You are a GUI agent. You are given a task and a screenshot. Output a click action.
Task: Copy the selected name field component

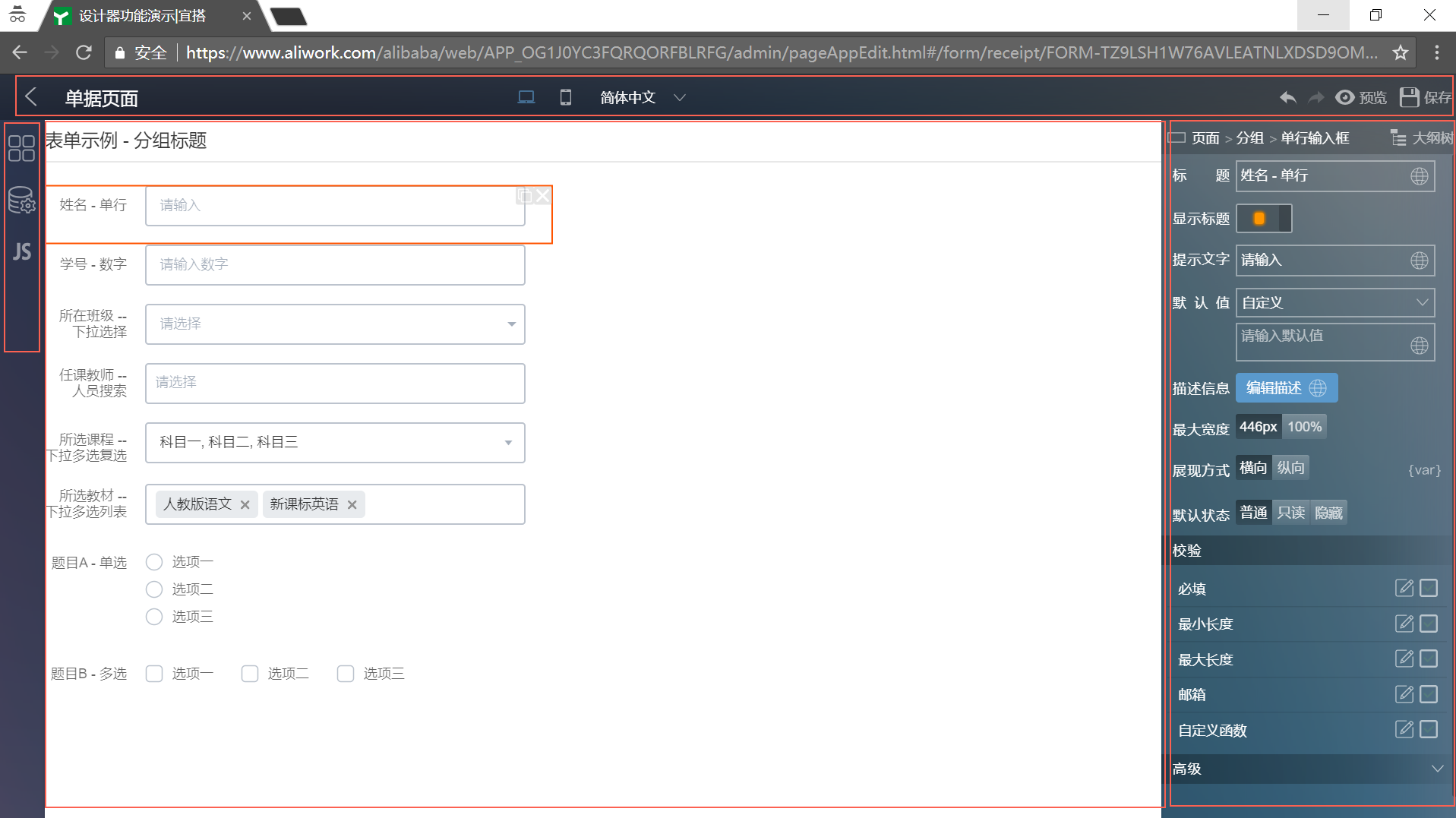point(524,196)
